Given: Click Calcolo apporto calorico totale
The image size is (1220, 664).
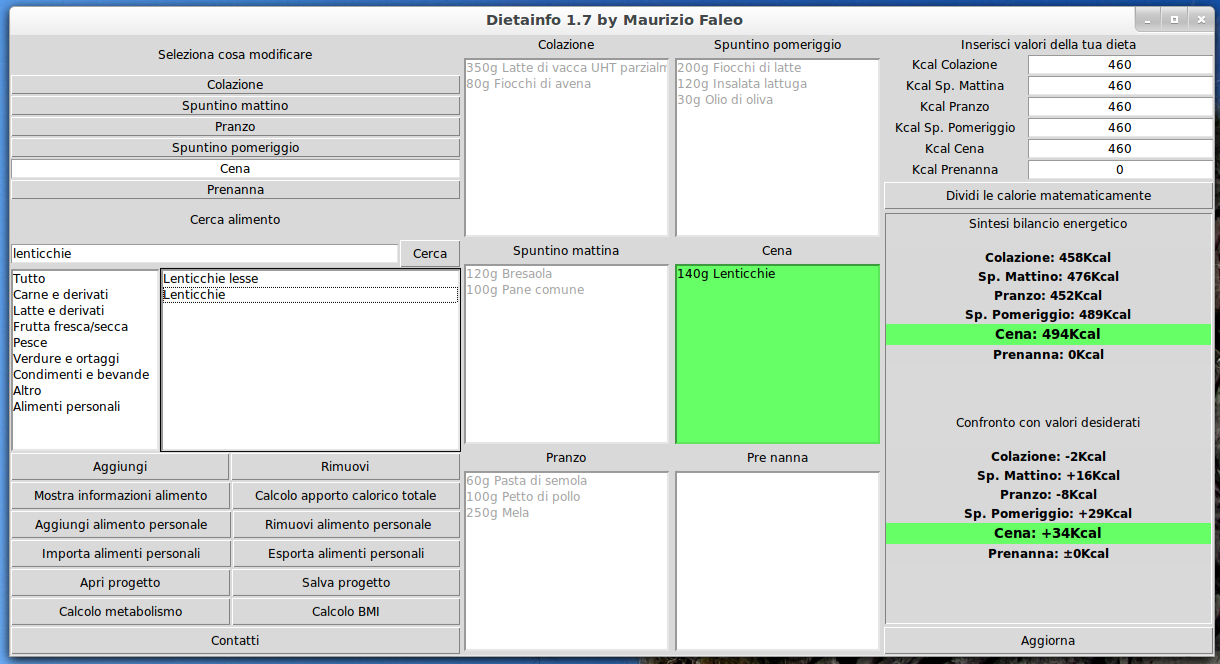Looking at the screenshot, I should [345, 496].
